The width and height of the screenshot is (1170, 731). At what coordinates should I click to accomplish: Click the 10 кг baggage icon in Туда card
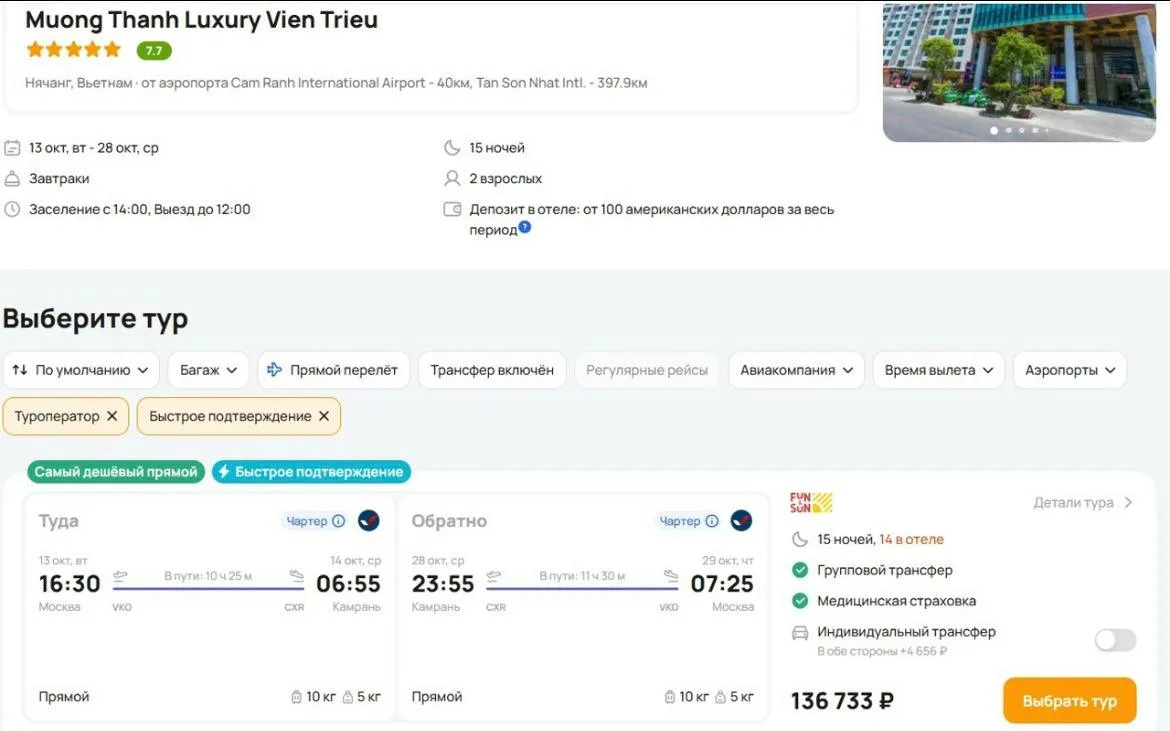(x=296, y=697)
